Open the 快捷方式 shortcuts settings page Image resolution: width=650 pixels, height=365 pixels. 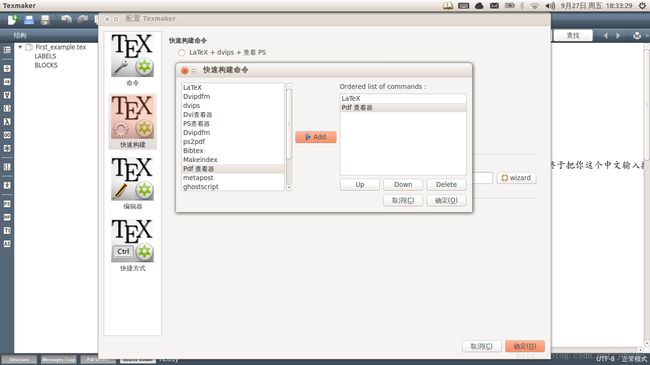click(x=133, y=245)
